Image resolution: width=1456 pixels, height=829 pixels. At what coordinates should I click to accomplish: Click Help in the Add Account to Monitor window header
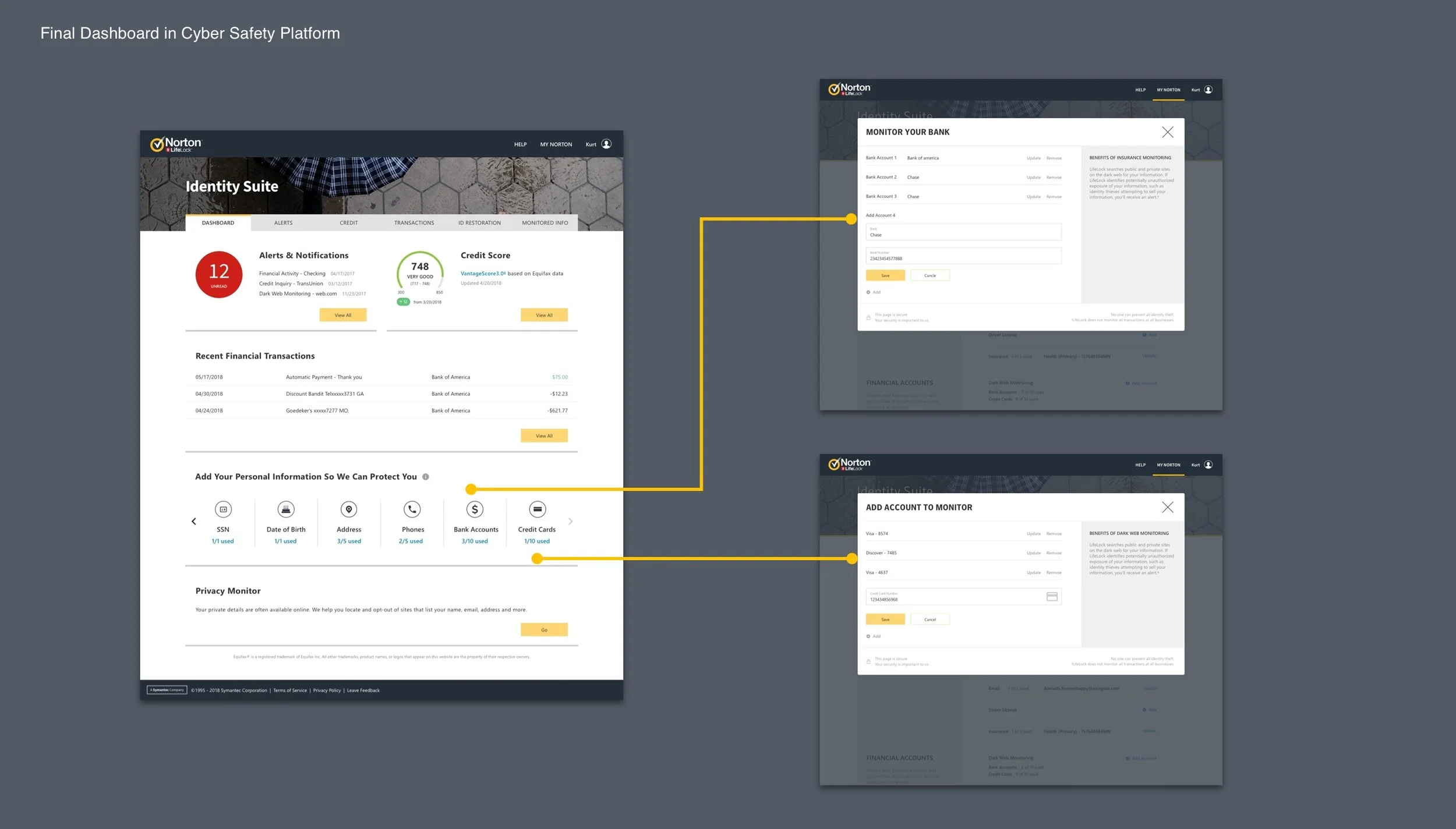(1140, 465)
